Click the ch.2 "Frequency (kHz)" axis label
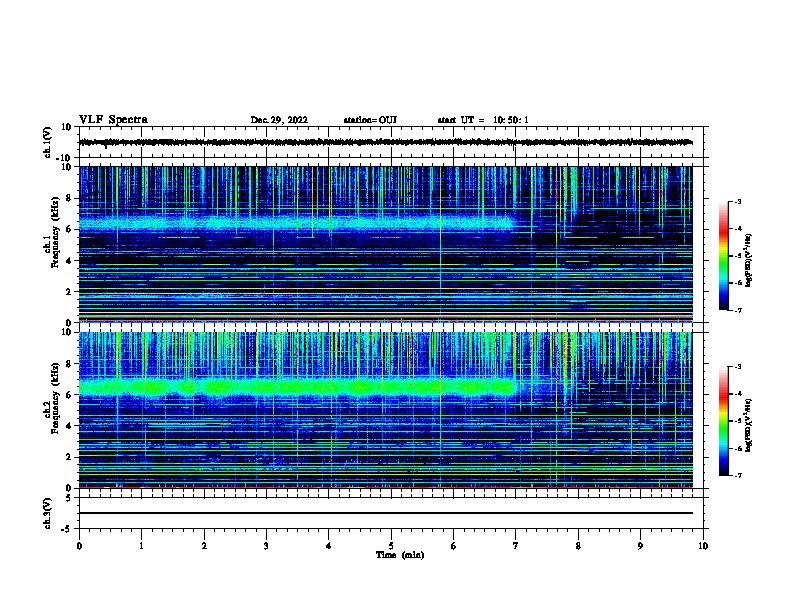 (55, 398)
